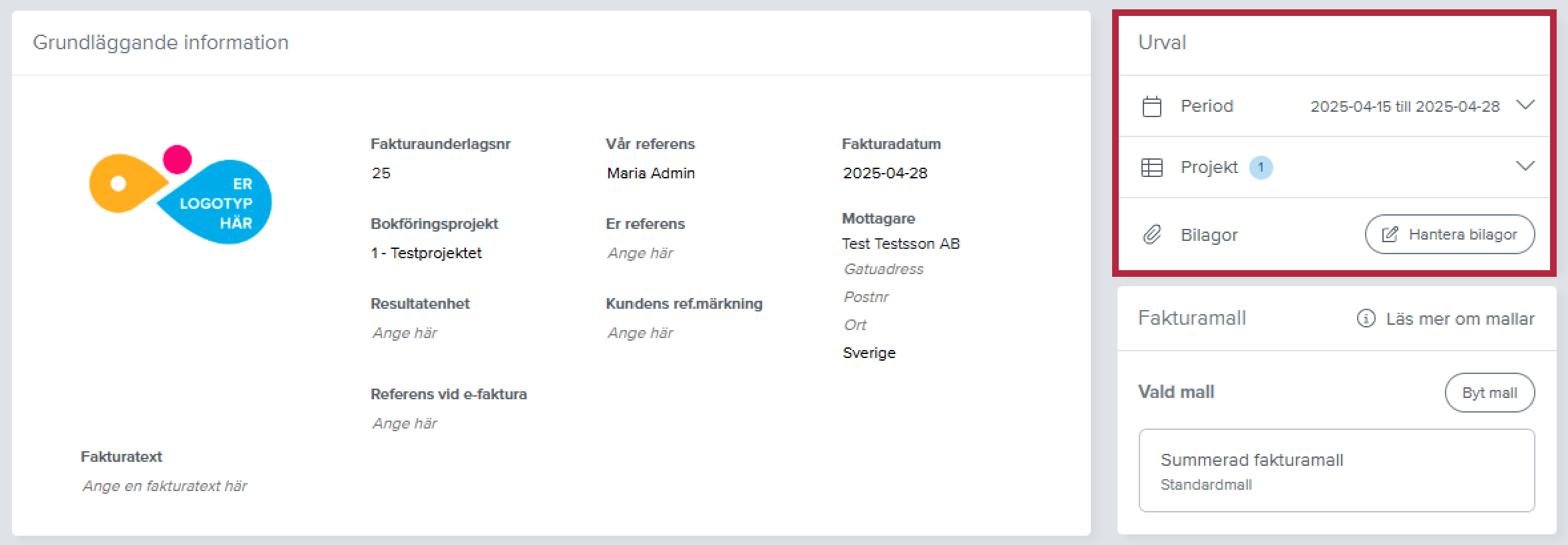Click the Resultatenhet Ange här field
Viewport: 1568px width, 545px height.
(405, 333)
